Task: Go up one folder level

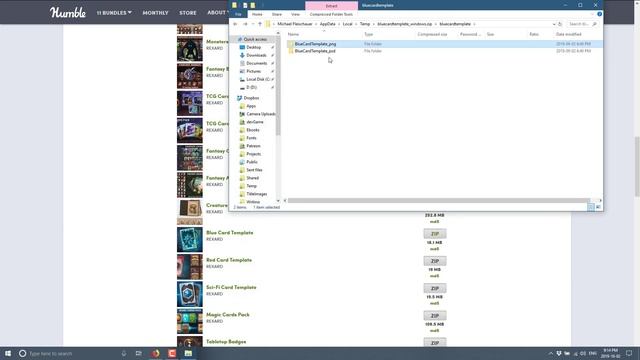Action: point(260,24)
